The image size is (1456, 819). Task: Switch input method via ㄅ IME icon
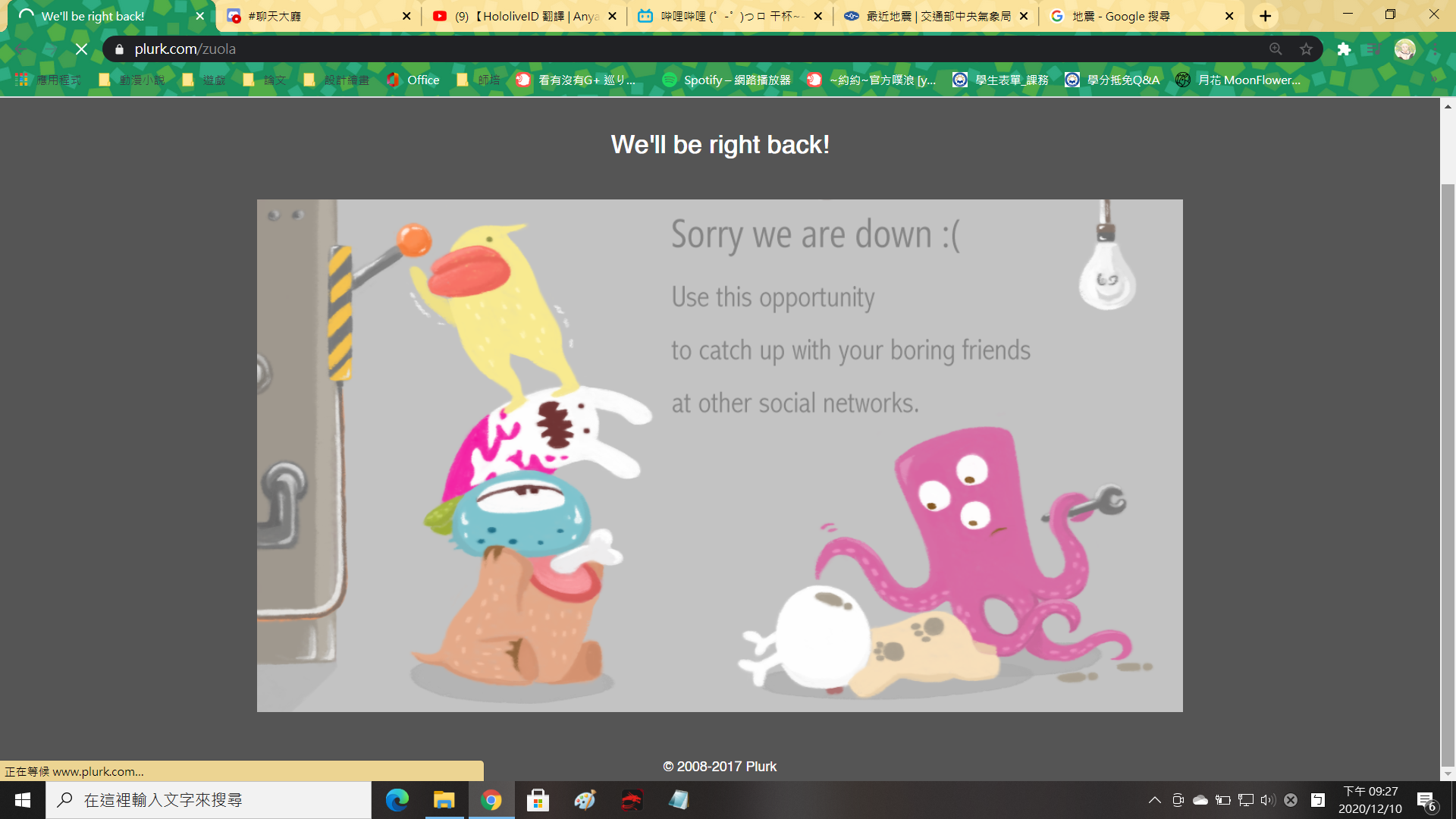point(1318,800)
